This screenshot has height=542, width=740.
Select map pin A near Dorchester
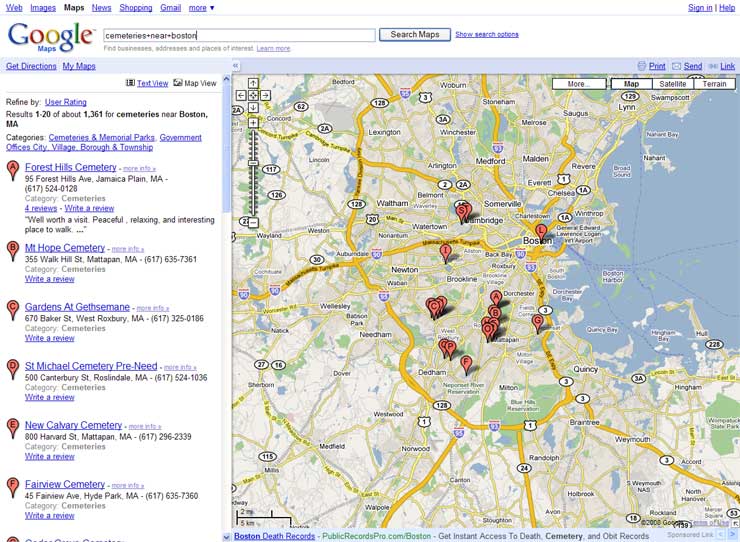(496, 299)
